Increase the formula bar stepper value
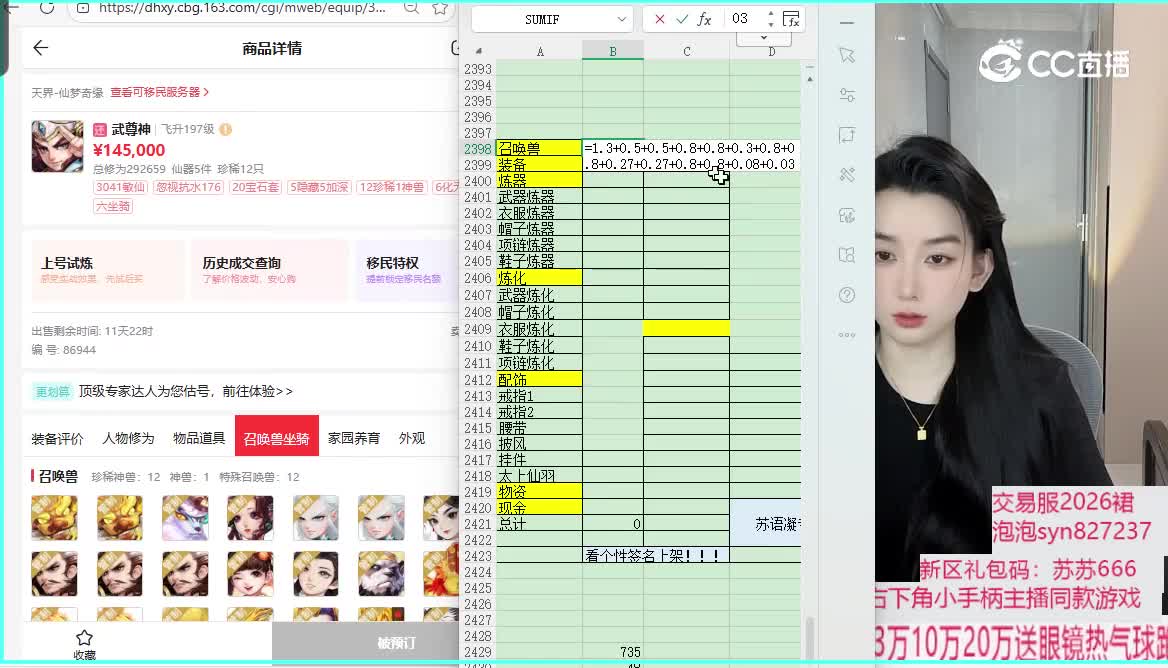 (x=770, y=13)
